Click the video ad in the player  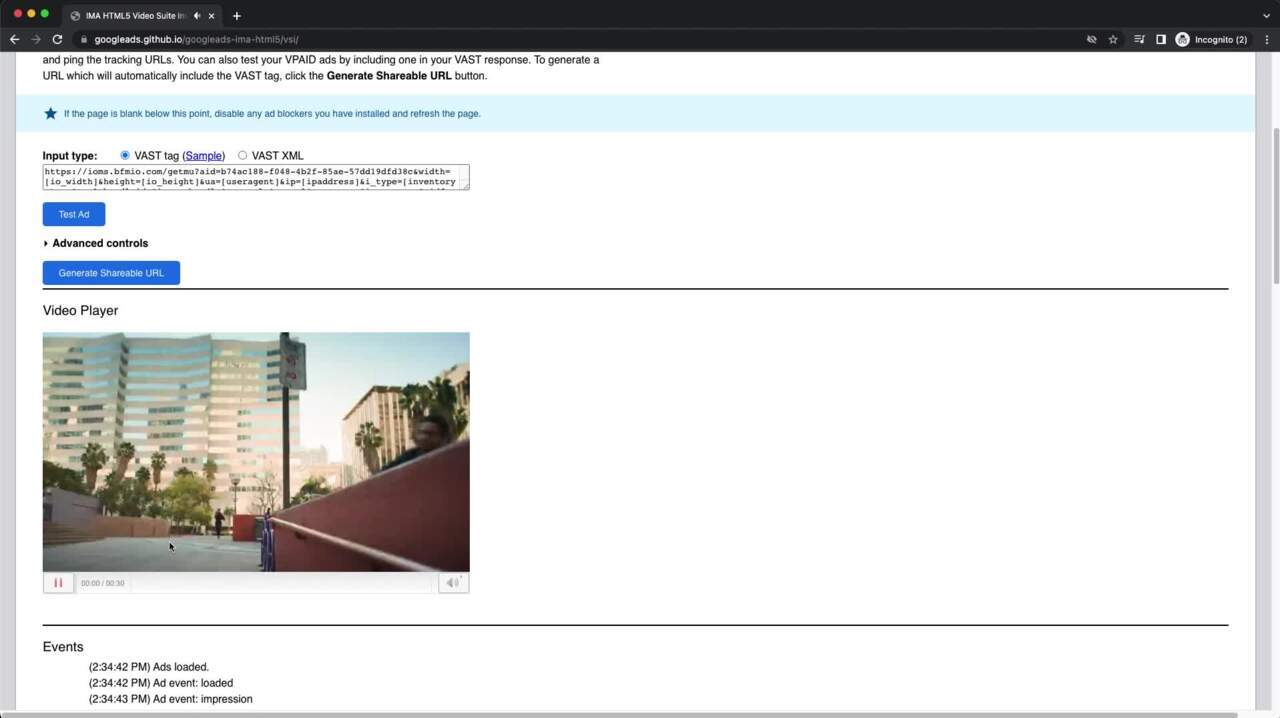coord(256,452)
